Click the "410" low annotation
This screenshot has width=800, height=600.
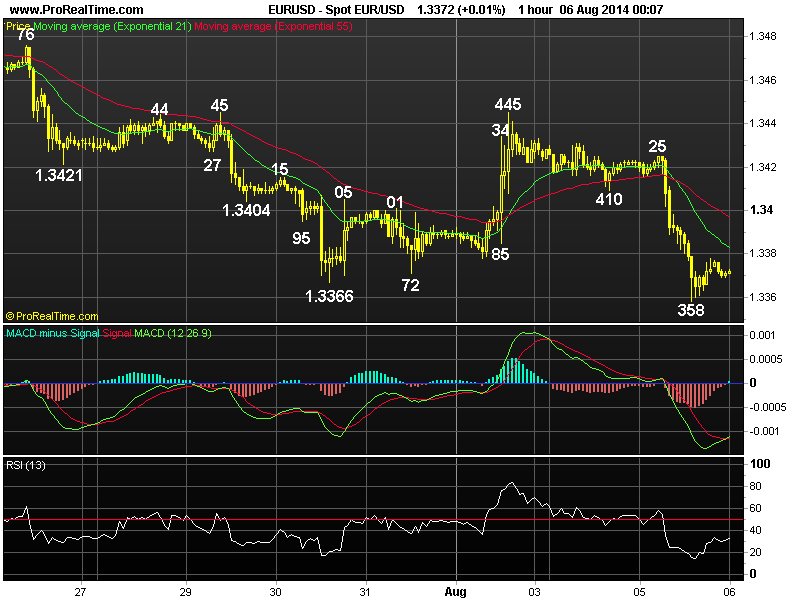(x=609, y=199)
